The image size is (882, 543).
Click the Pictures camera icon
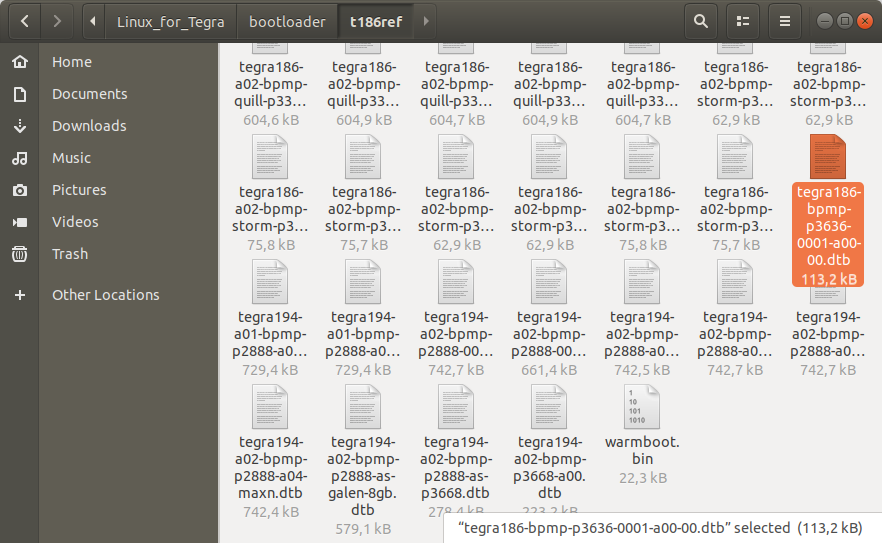[x=20, y=190]
